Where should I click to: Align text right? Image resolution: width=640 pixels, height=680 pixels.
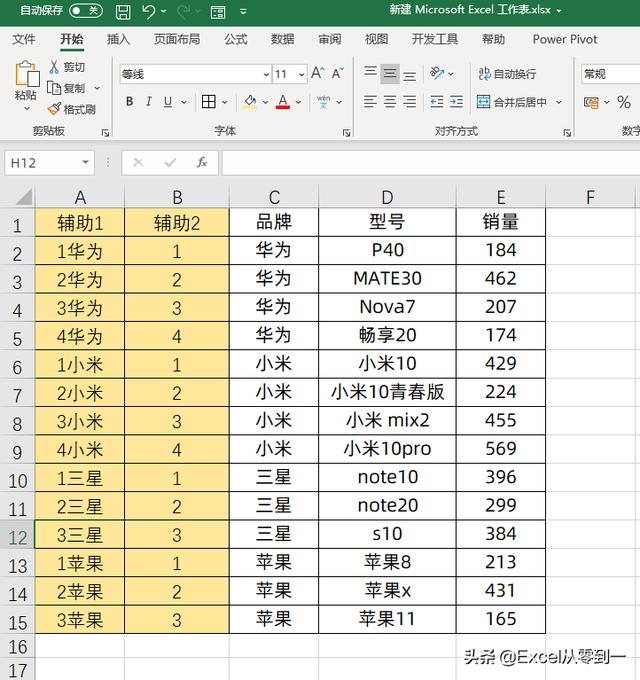tap(409, 102)
